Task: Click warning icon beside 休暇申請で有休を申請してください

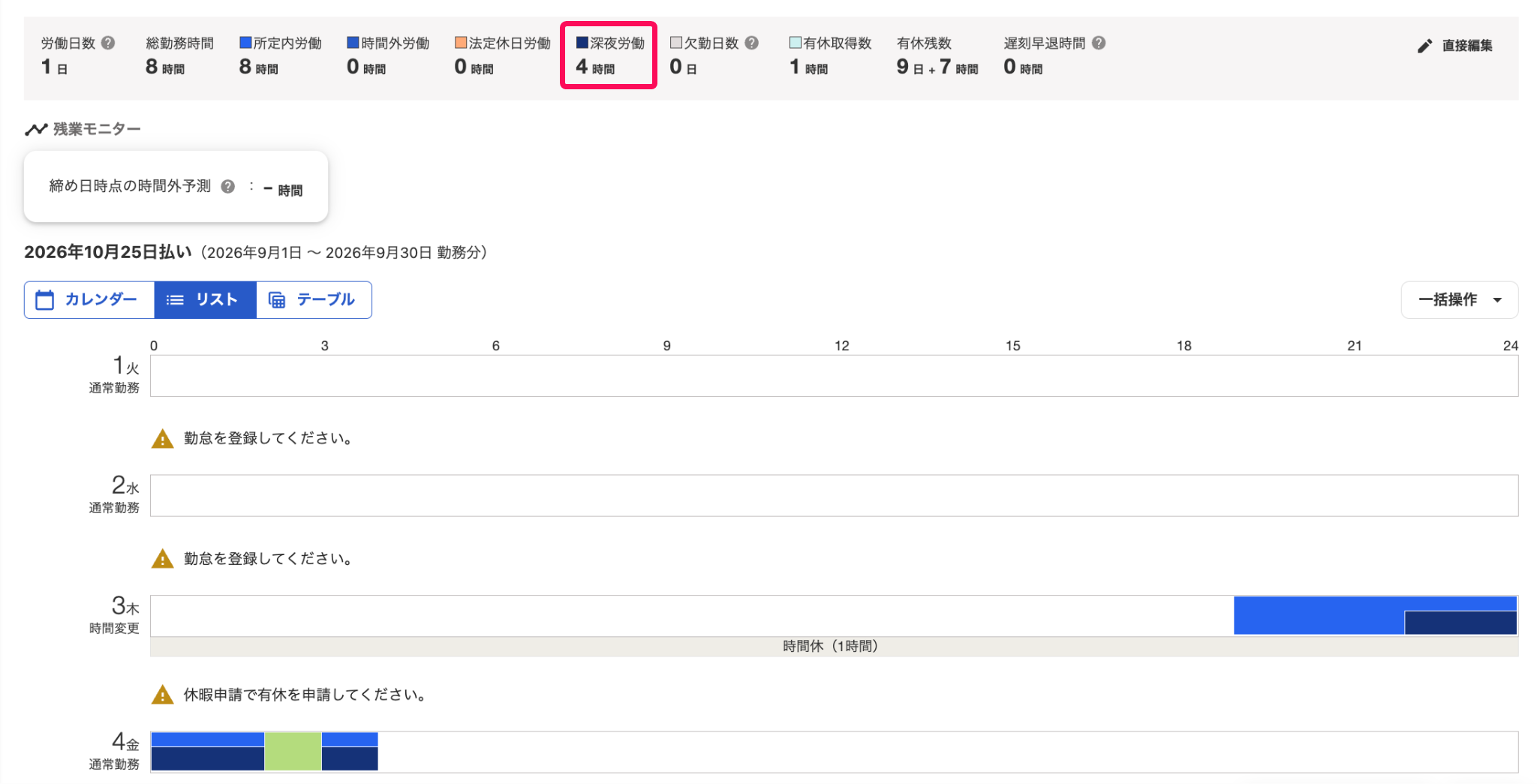Action: [x=162, y=695]
